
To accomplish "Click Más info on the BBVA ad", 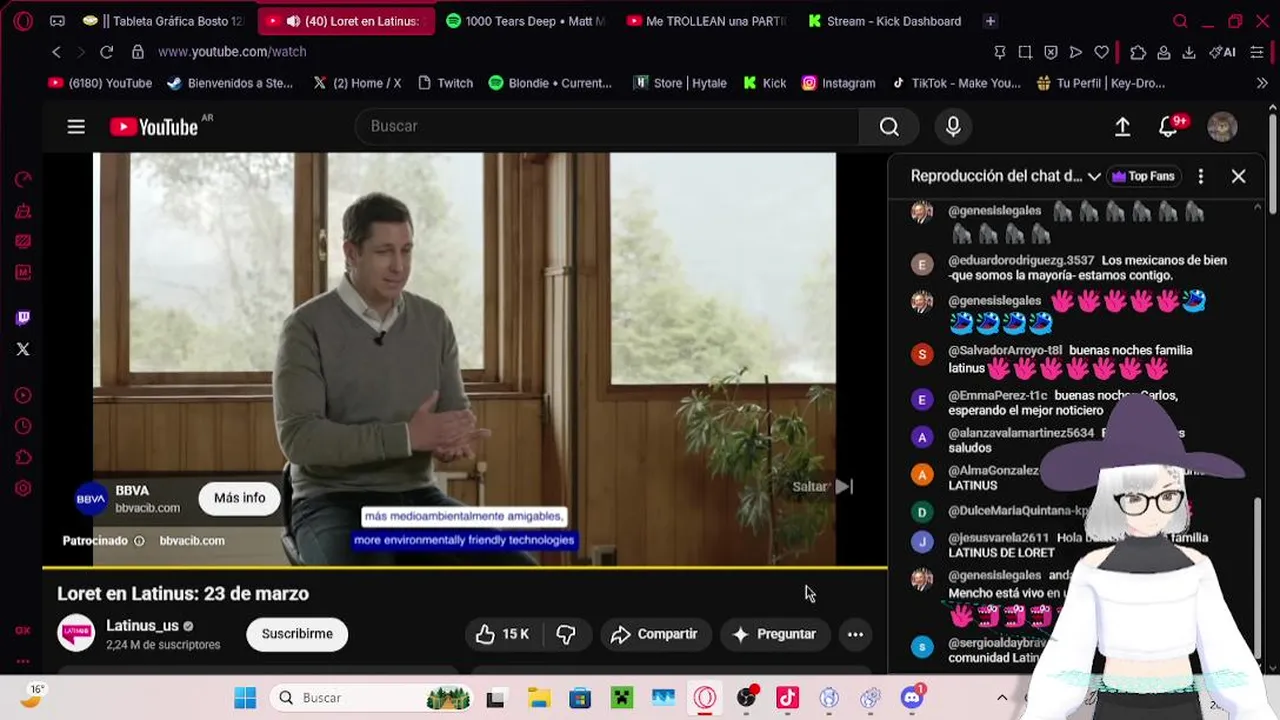I will coord(240,498).
